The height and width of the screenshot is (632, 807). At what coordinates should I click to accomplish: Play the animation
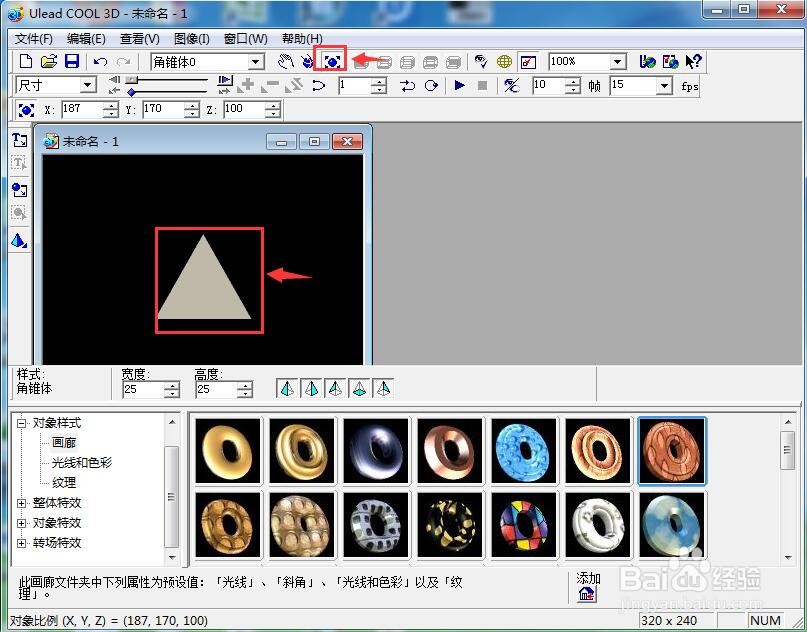460,85
